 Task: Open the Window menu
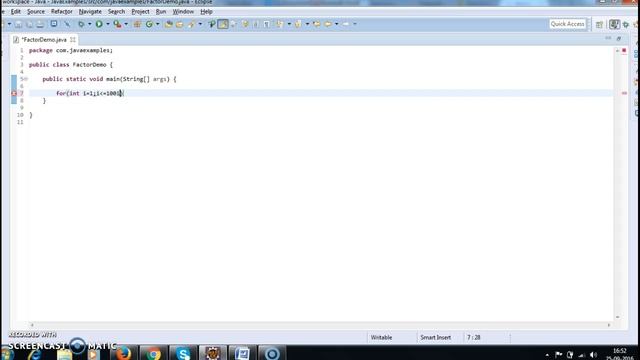pos(183,12)
